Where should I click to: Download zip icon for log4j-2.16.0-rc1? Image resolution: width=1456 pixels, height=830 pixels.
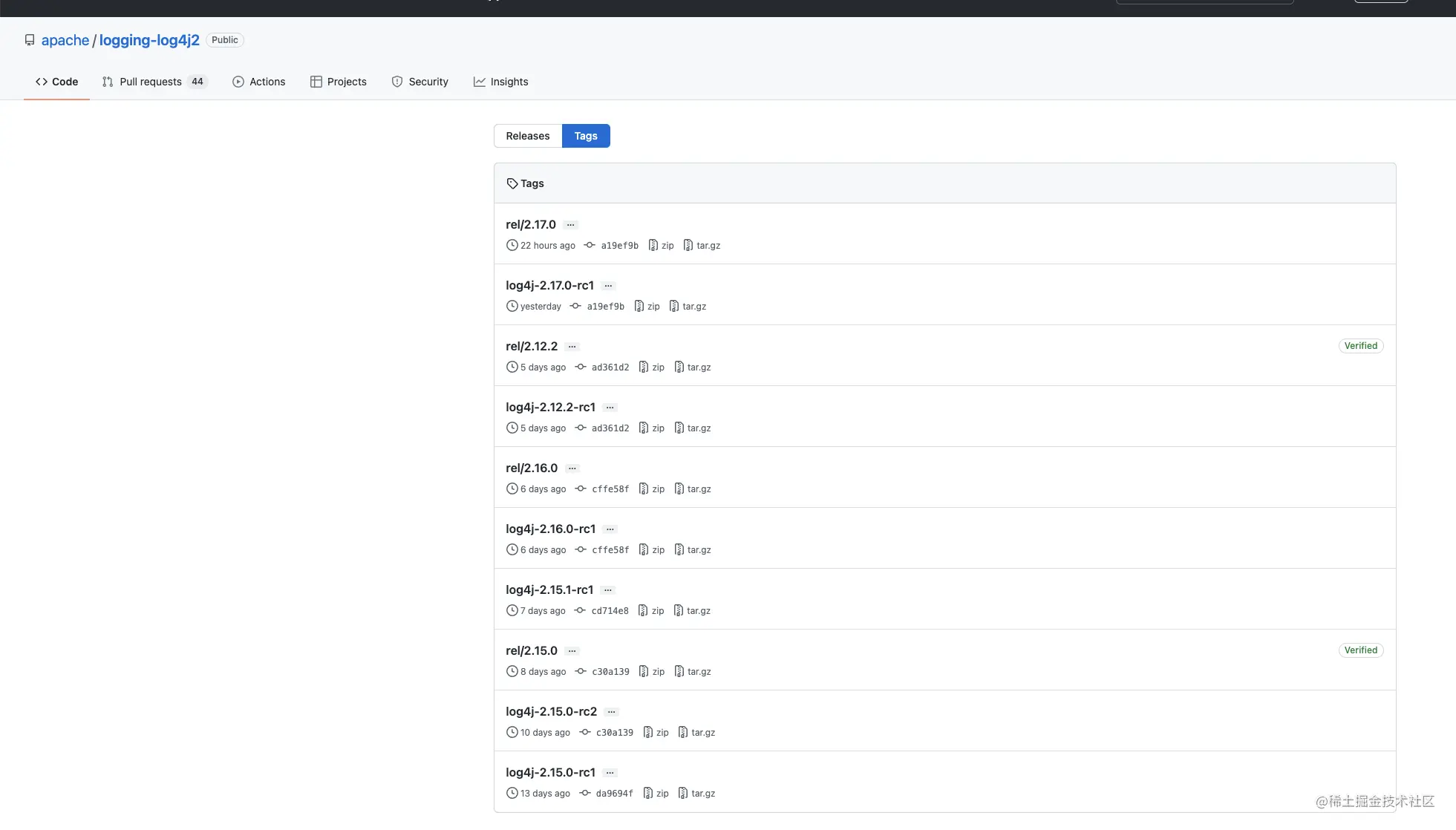(x=644, y=549)
